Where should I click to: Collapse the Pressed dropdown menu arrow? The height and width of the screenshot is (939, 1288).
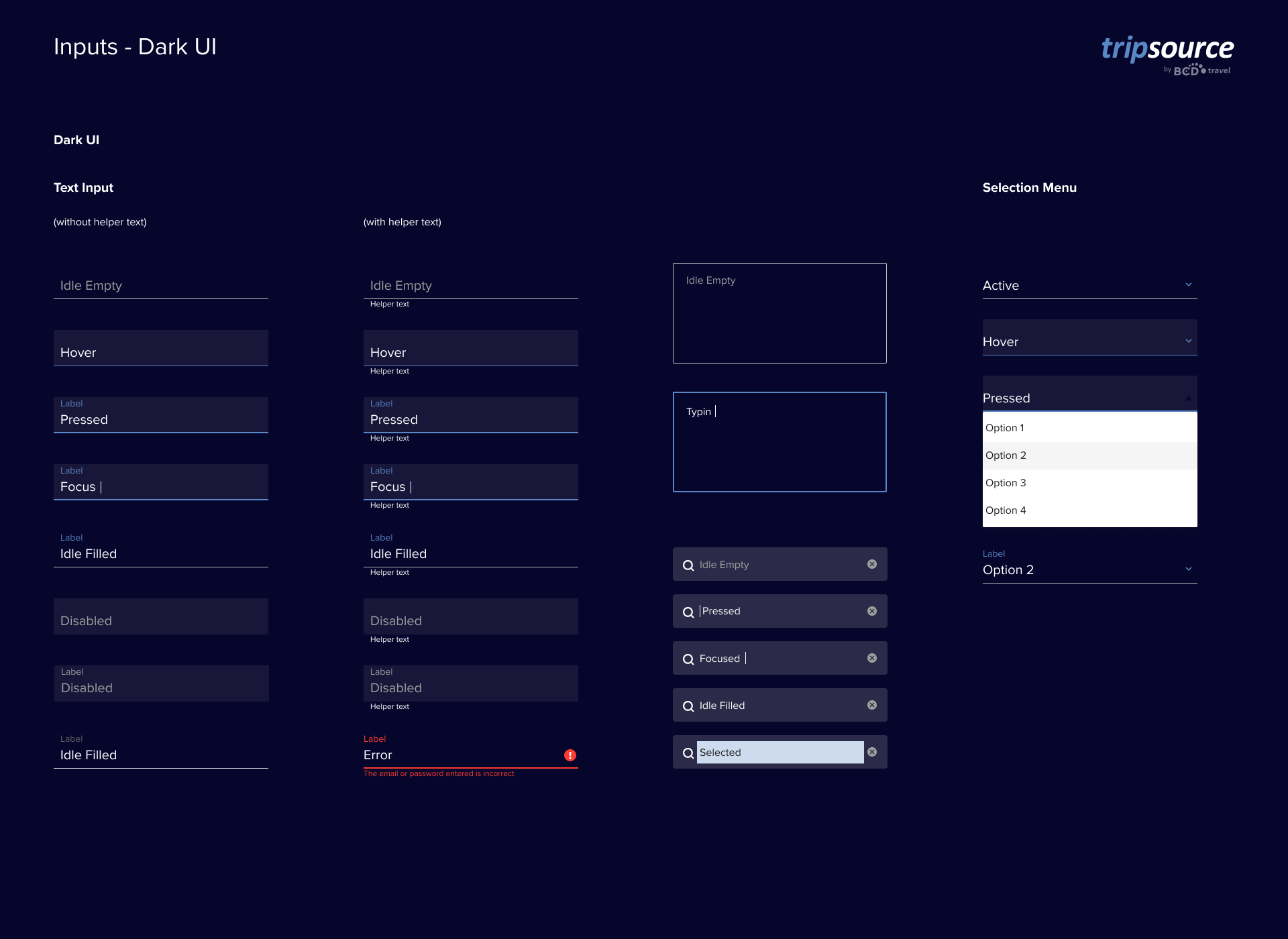1189,398
